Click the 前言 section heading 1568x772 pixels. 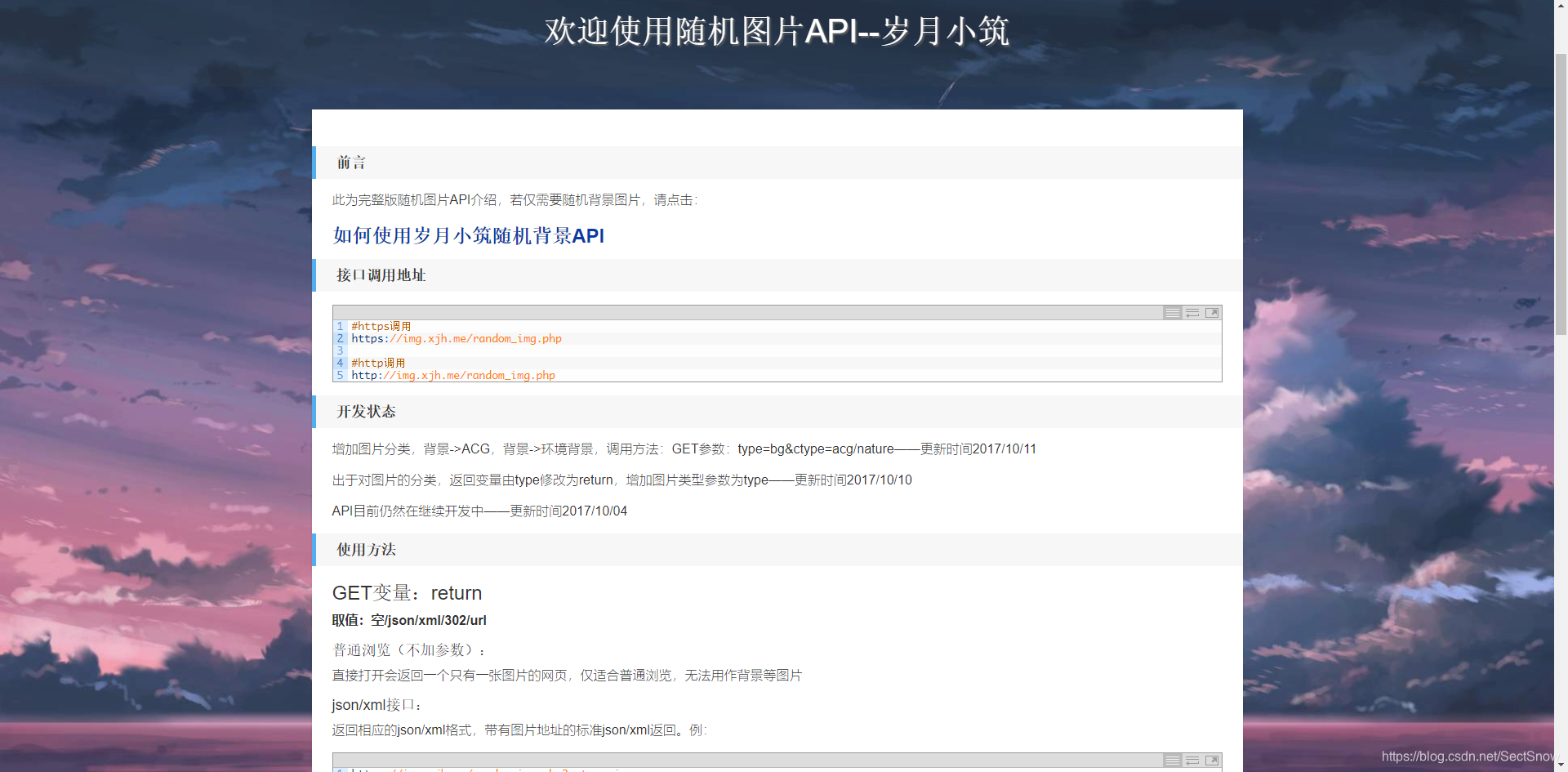click(x=351, y=163)
